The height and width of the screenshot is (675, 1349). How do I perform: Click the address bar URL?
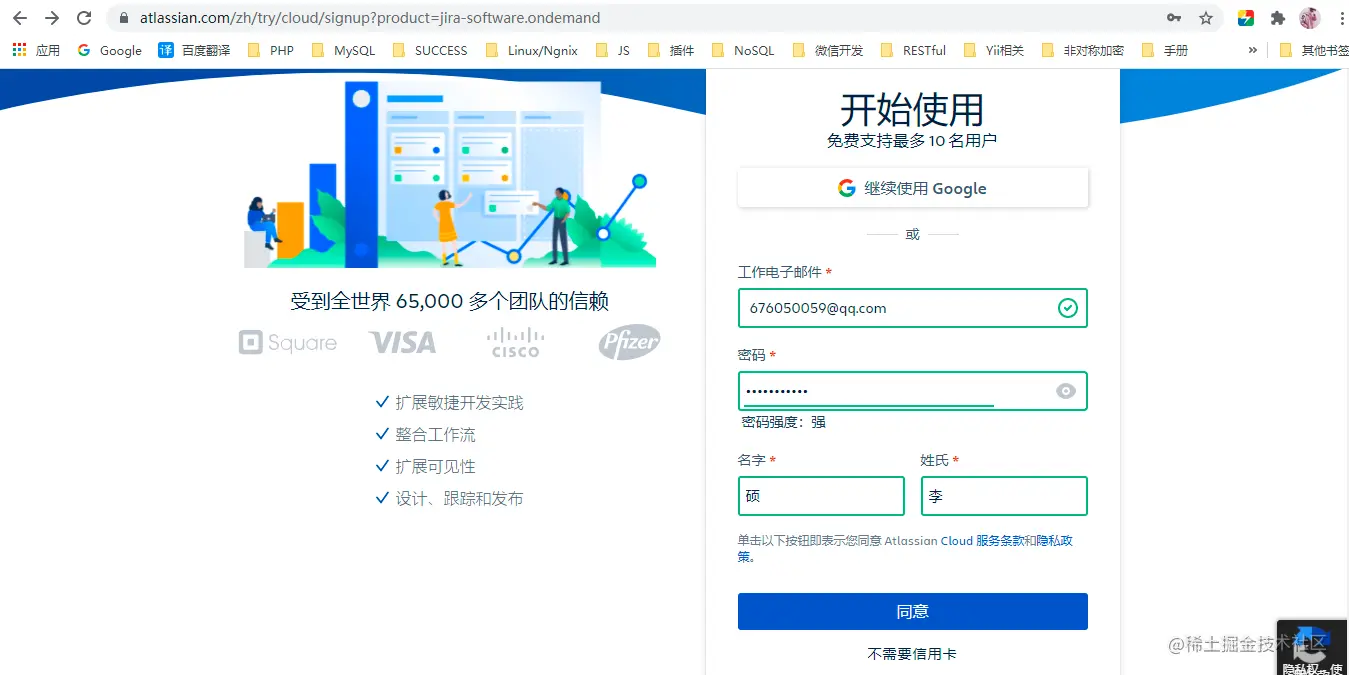pyautogui.click(x=370, y=18)
